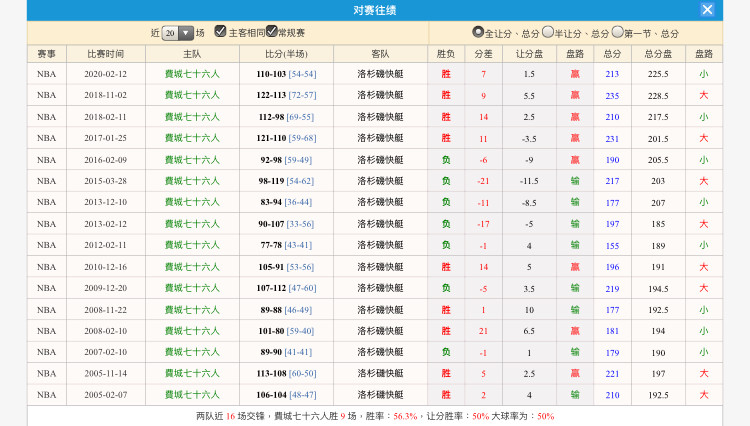Click the 总分盘 column header
750x426 pixels.
[658, 54]
